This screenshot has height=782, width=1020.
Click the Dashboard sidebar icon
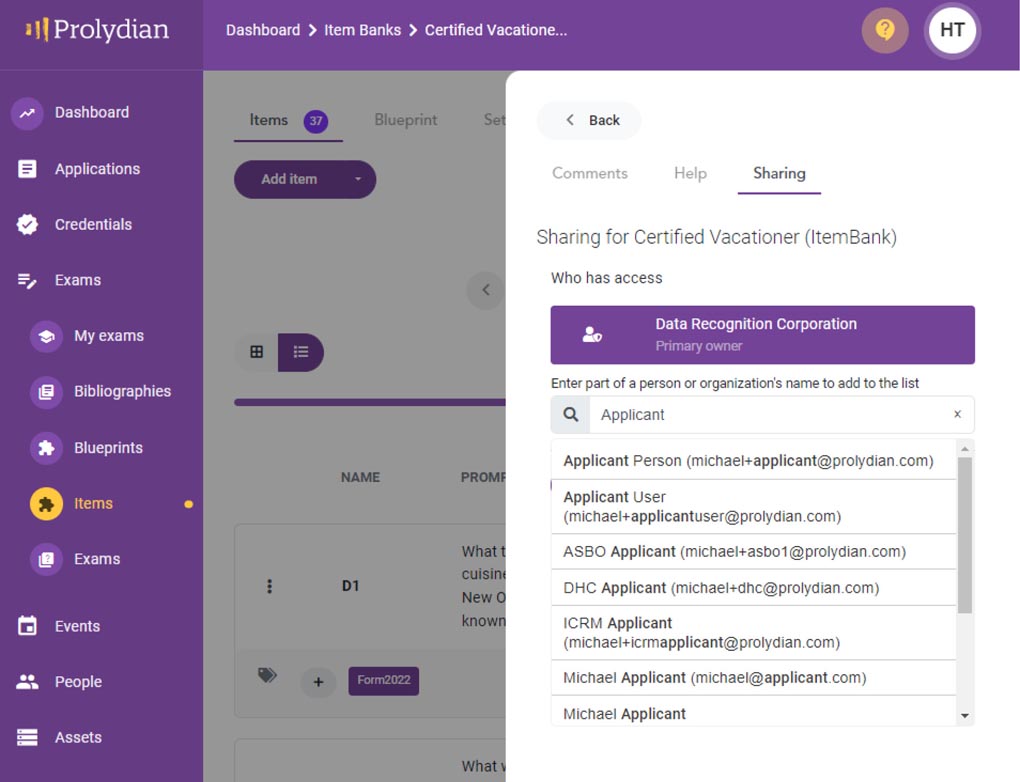pos(27,113)
